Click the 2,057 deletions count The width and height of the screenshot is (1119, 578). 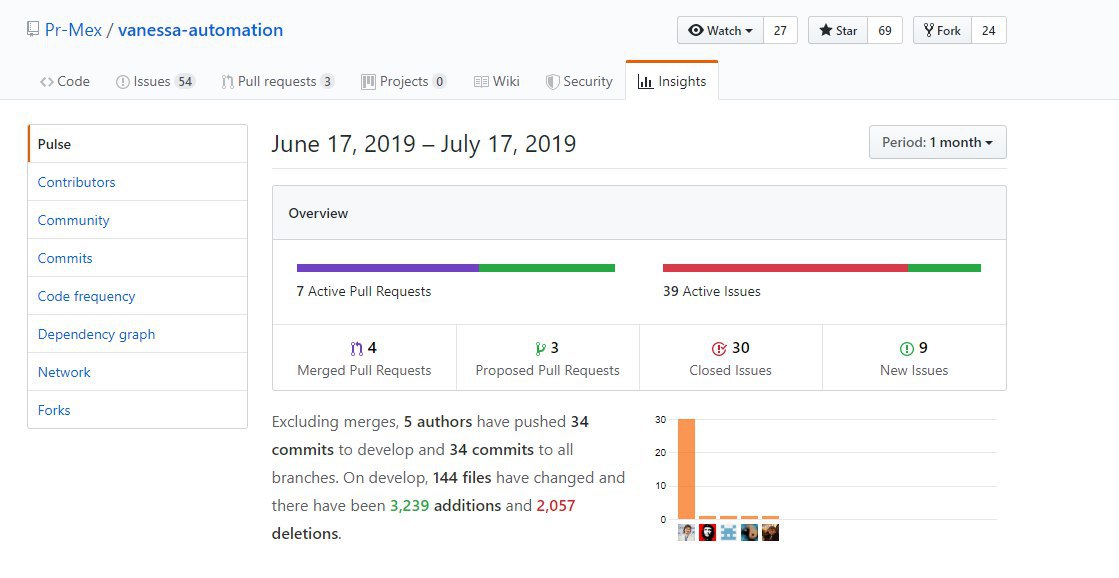[x=556, y=506]
